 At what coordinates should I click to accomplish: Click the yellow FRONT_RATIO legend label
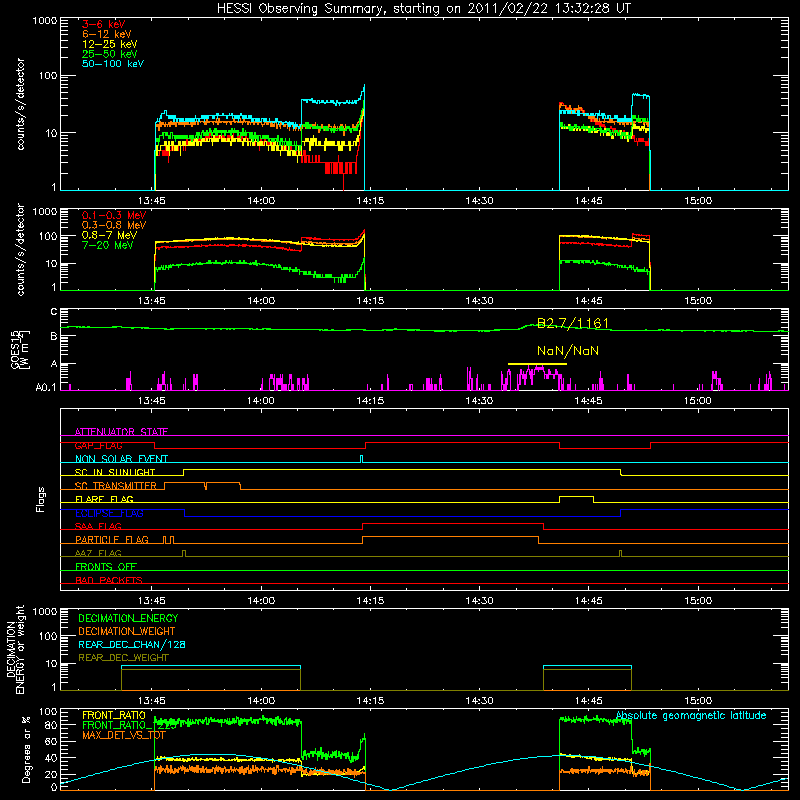click(114, 715)
